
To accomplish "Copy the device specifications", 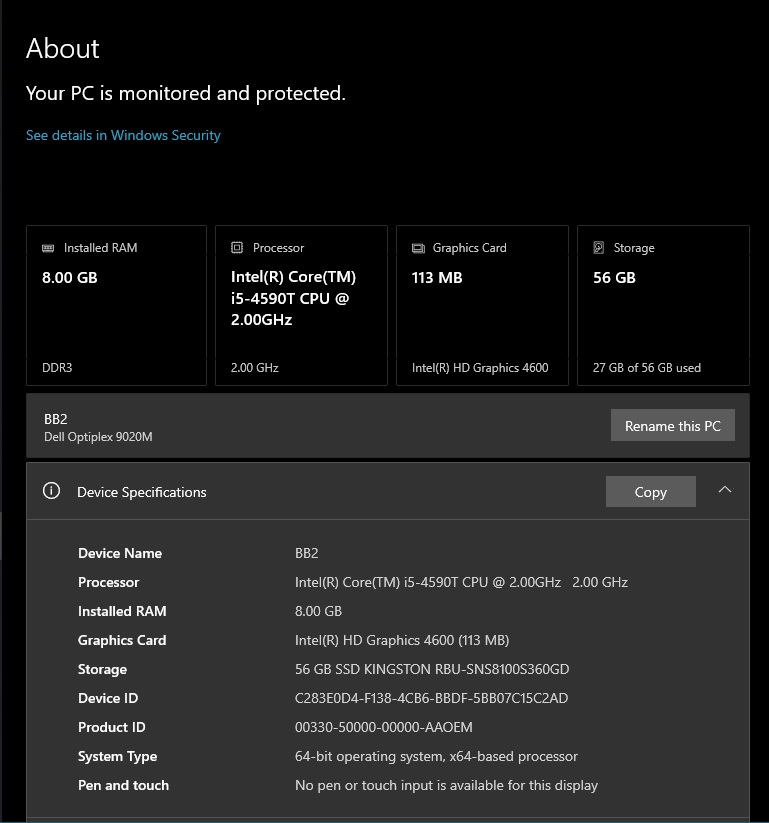I will (650, 492).
